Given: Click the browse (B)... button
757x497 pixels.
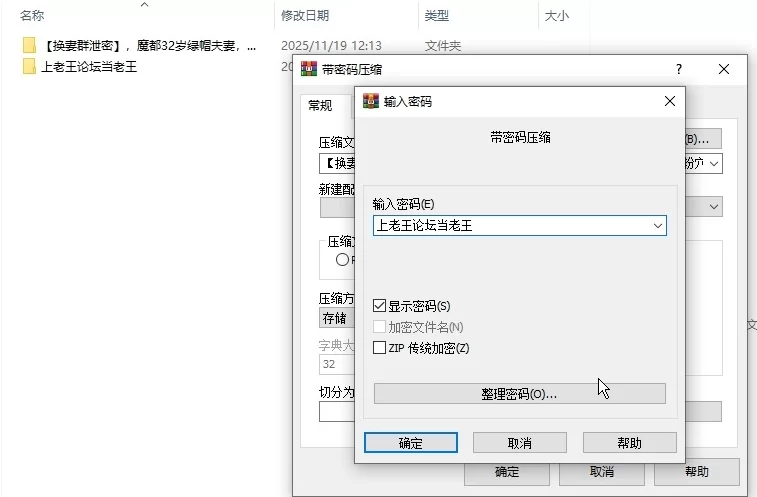Looking at the screenshot, I should [x=703, y=139].
